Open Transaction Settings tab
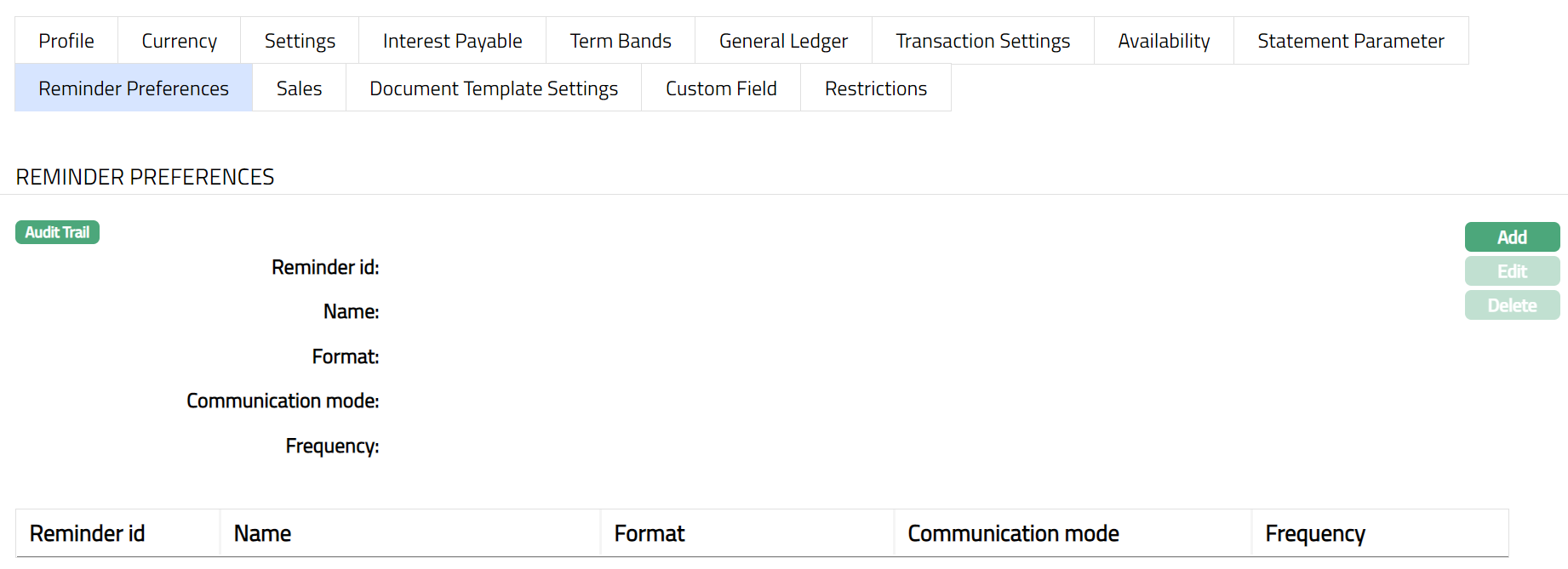 [982, 41]
